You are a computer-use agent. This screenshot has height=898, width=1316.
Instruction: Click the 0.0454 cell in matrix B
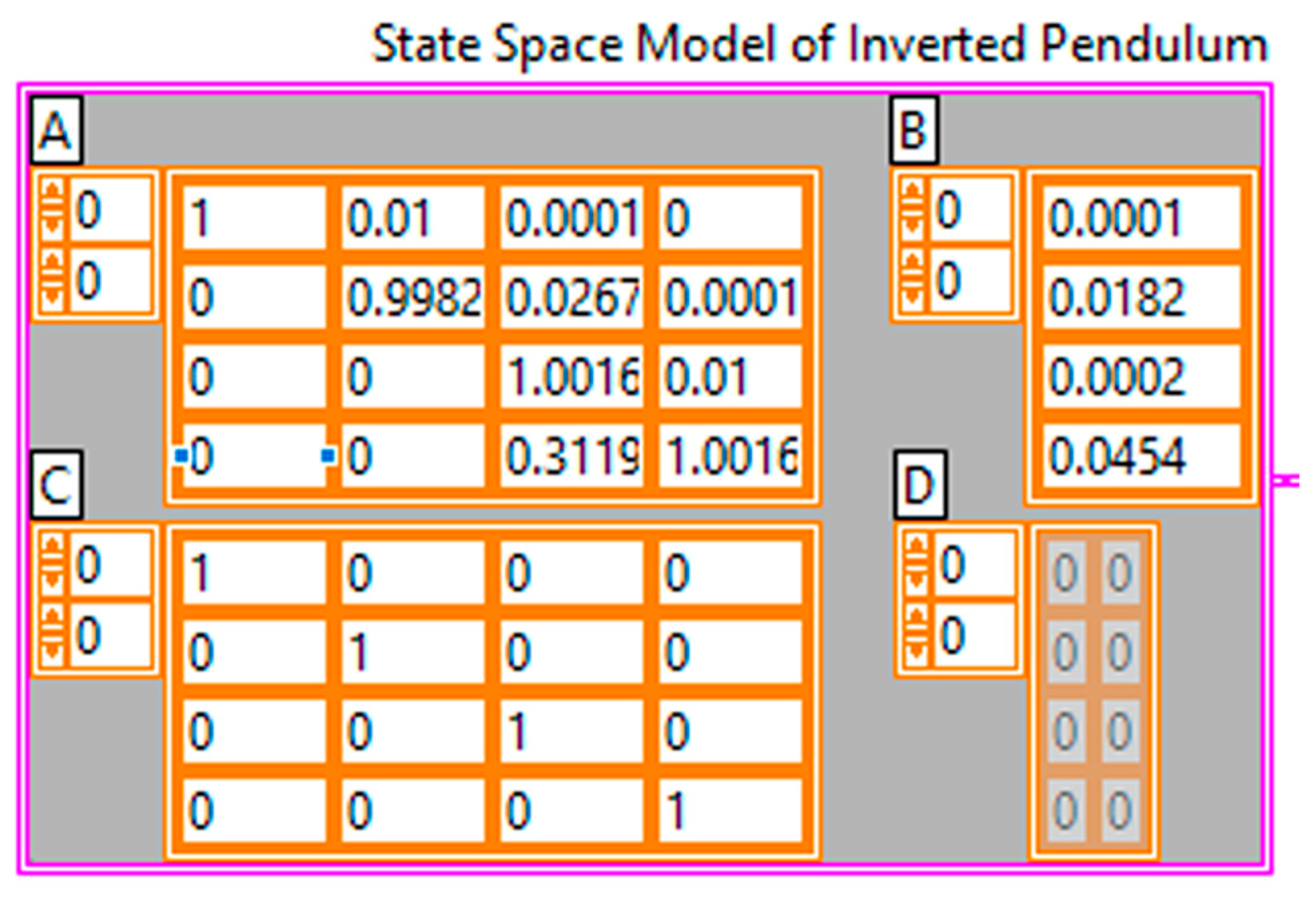(x=1140, y=456)
